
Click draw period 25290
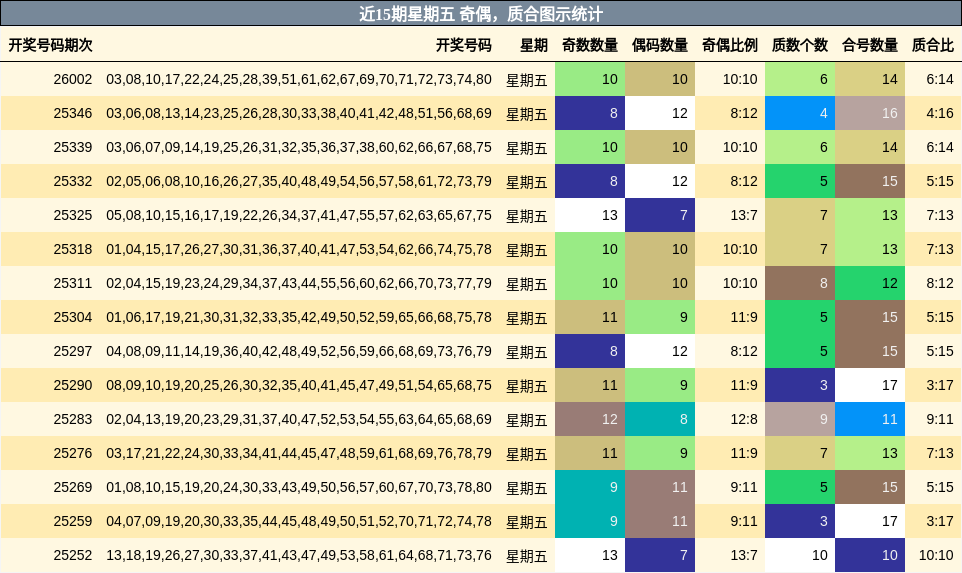(x=72, y=385)
